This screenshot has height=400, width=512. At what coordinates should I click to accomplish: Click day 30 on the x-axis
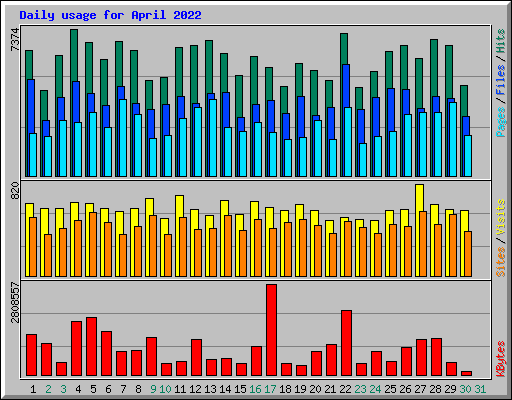465,389
